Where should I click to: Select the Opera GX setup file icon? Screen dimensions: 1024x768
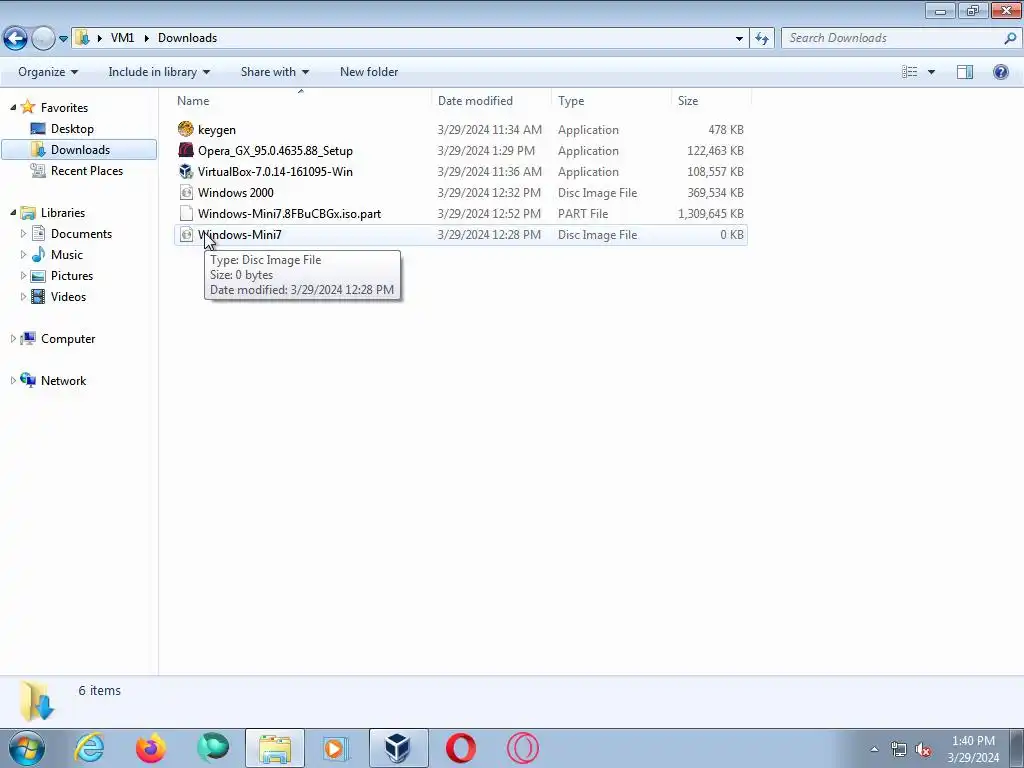(186, 150)
